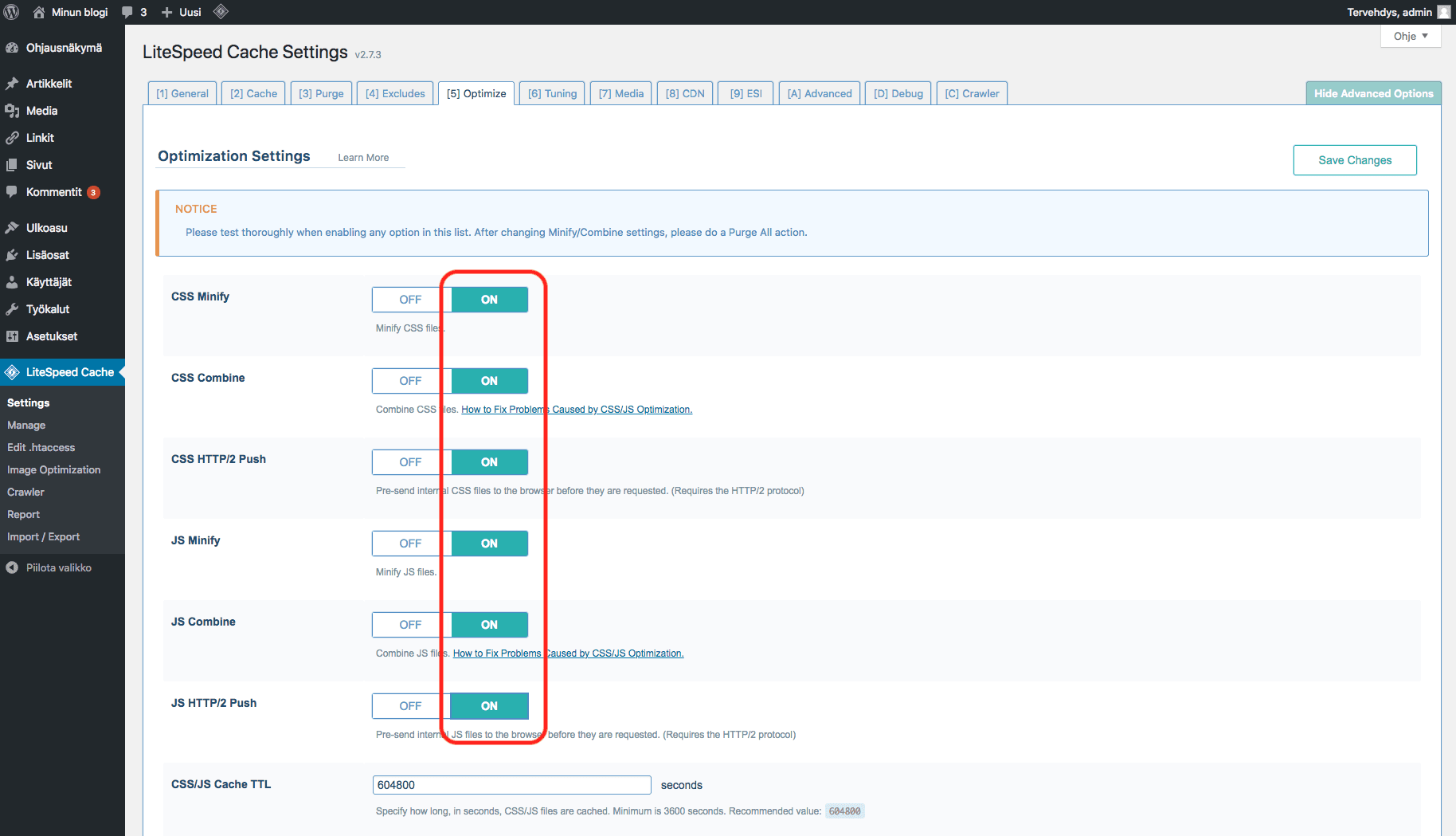Open Image Optimization submenu item

53,470
